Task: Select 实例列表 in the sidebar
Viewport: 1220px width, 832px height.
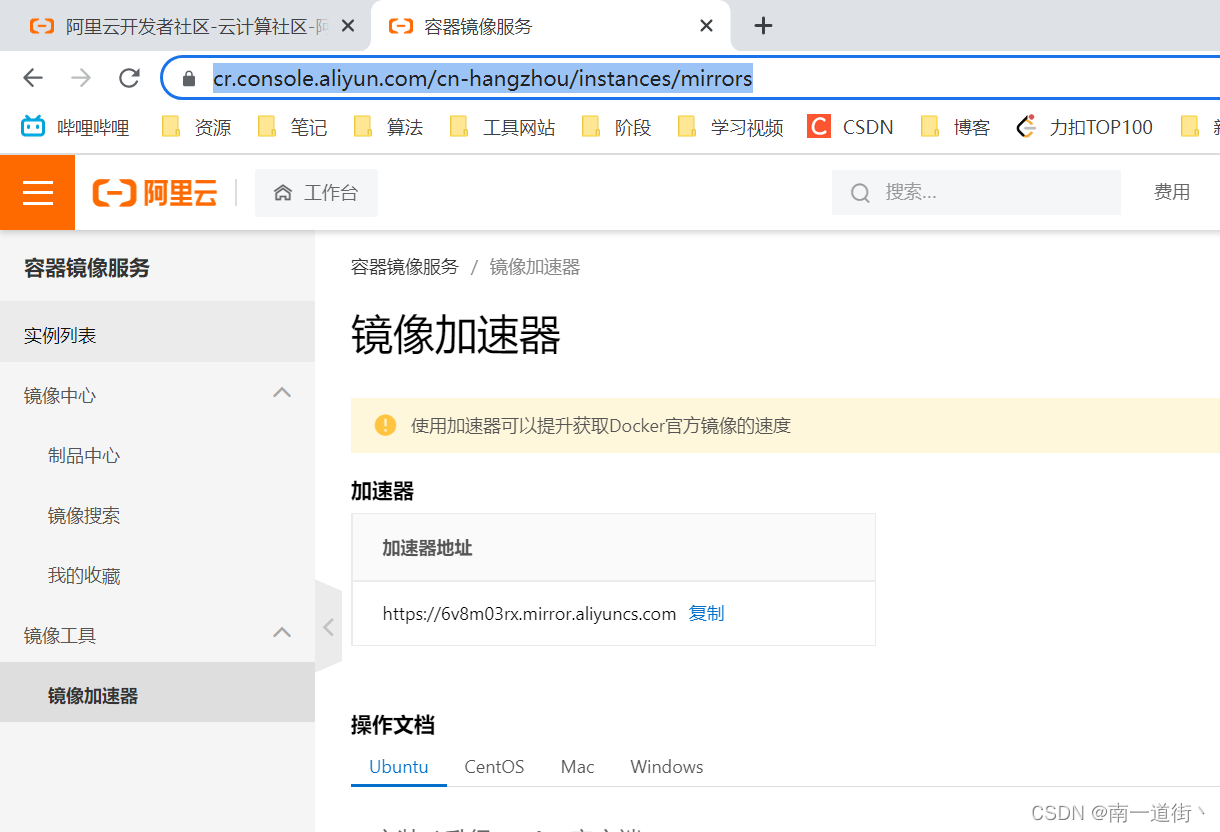Action: tap(157, 336)
